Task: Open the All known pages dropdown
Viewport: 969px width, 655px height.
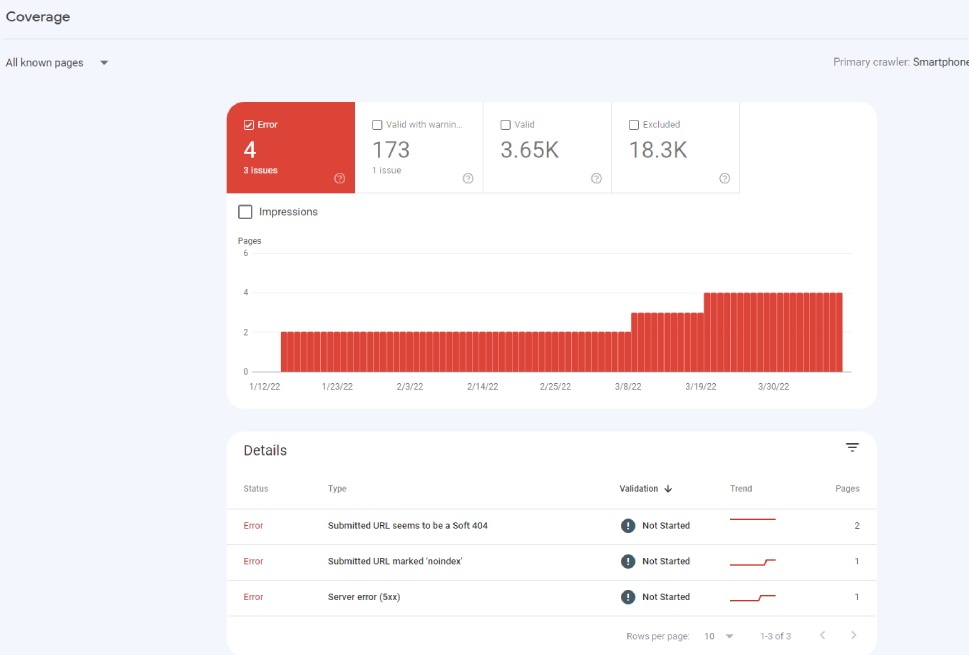Action: (x=57, y=63)
